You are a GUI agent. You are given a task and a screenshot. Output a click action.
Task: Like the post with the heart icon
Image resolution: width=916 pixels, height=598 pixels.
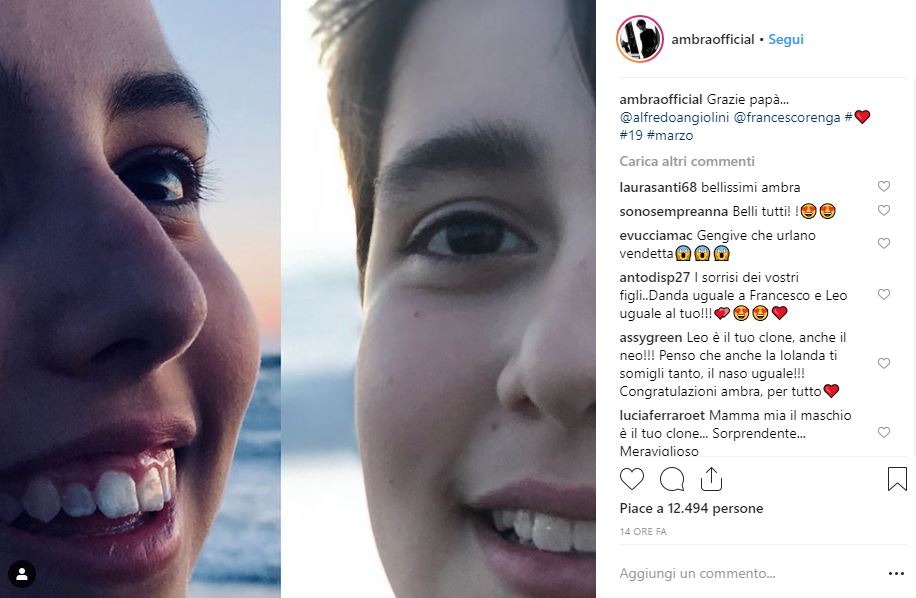632,479
